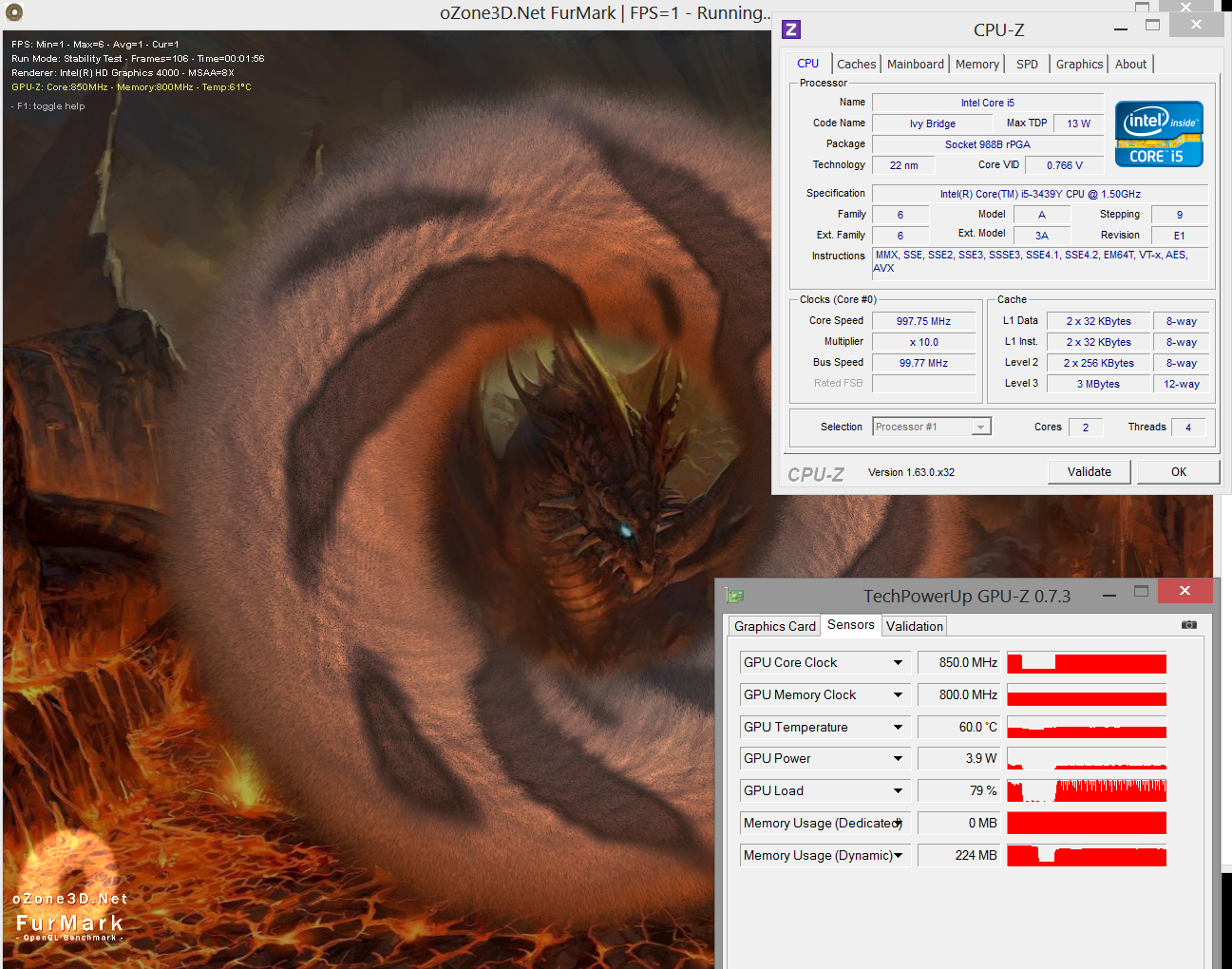1232x969 pixels.
Task: Click the 'Ivy Bridge' code name field
Action: [x=933, y=123]
